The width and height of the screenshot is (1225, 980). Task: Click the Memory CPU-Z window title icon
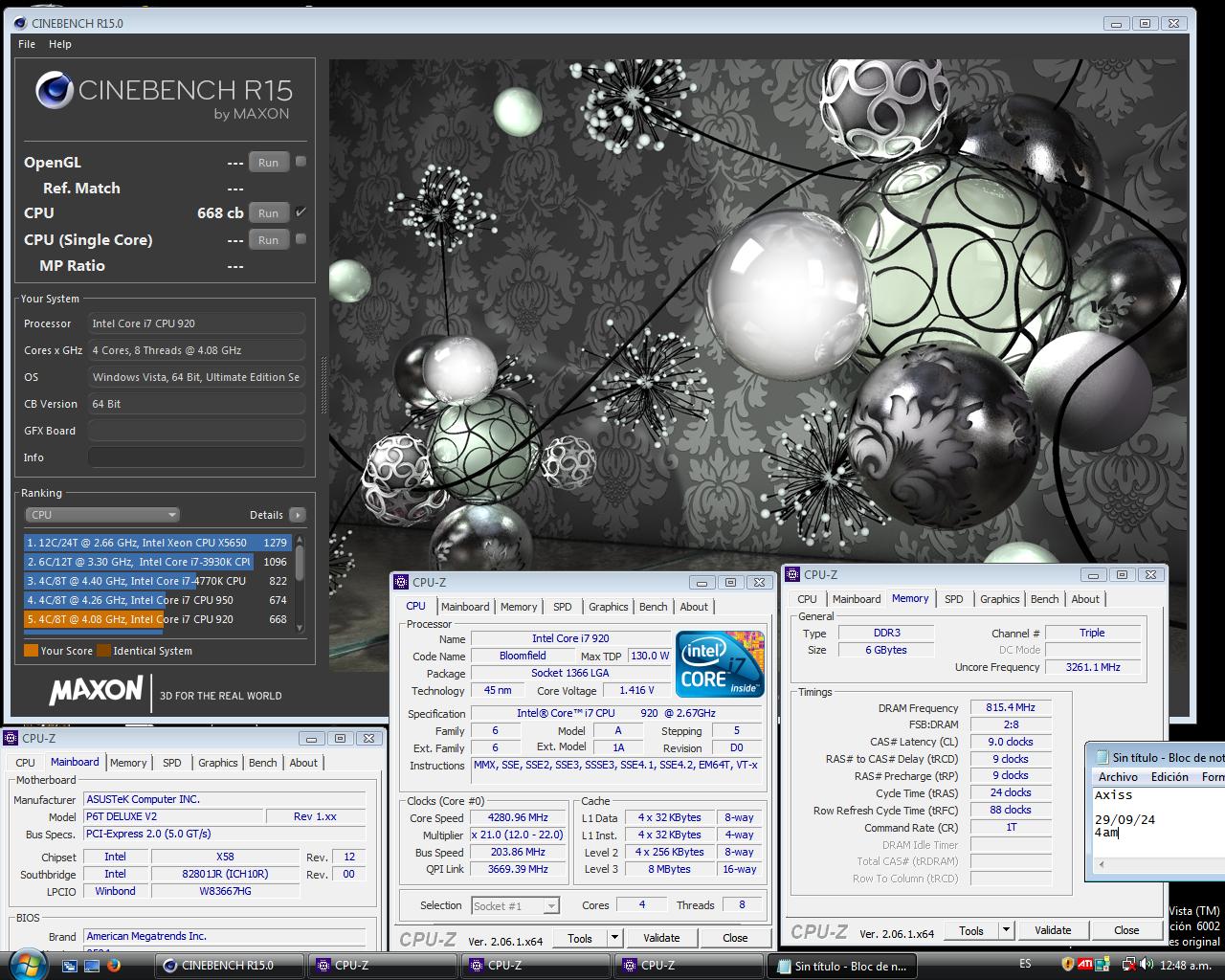coord(793,574)
